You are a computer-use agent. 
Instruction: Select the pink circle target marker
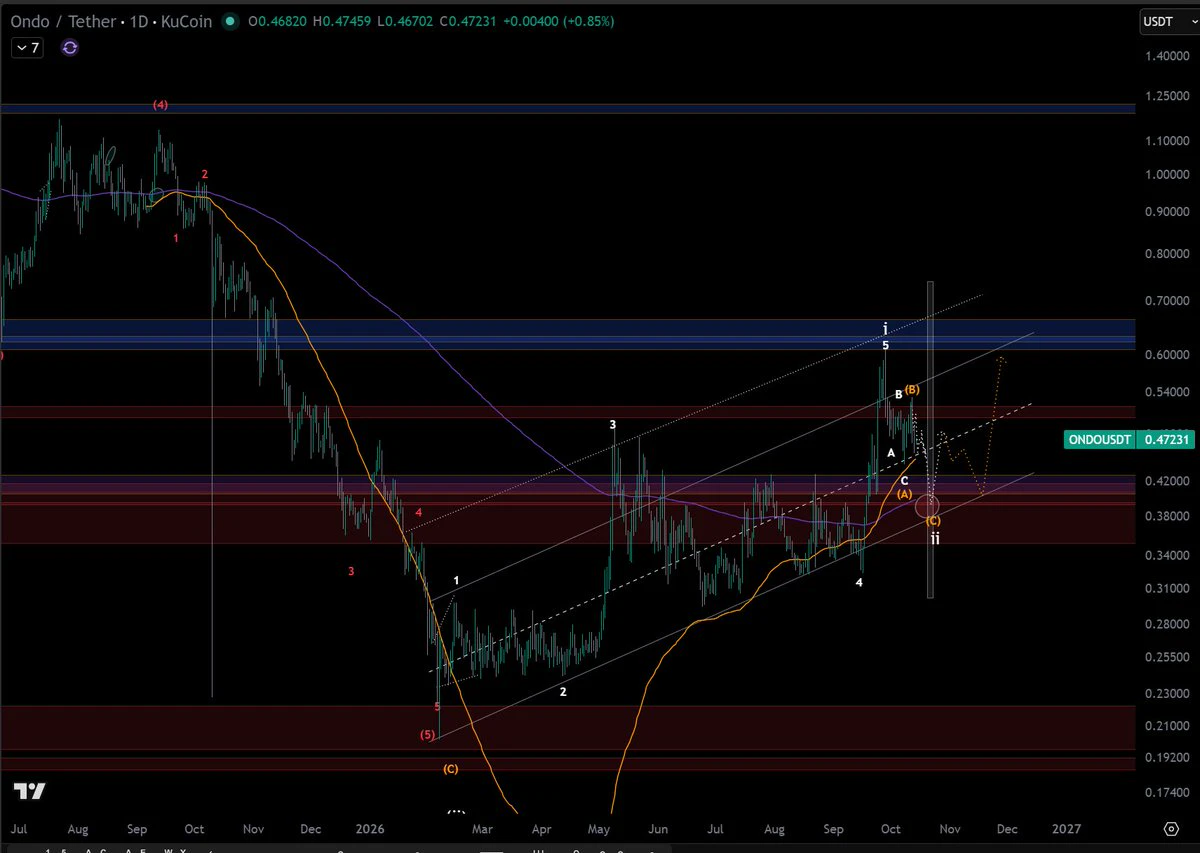(x=927, y=505)
